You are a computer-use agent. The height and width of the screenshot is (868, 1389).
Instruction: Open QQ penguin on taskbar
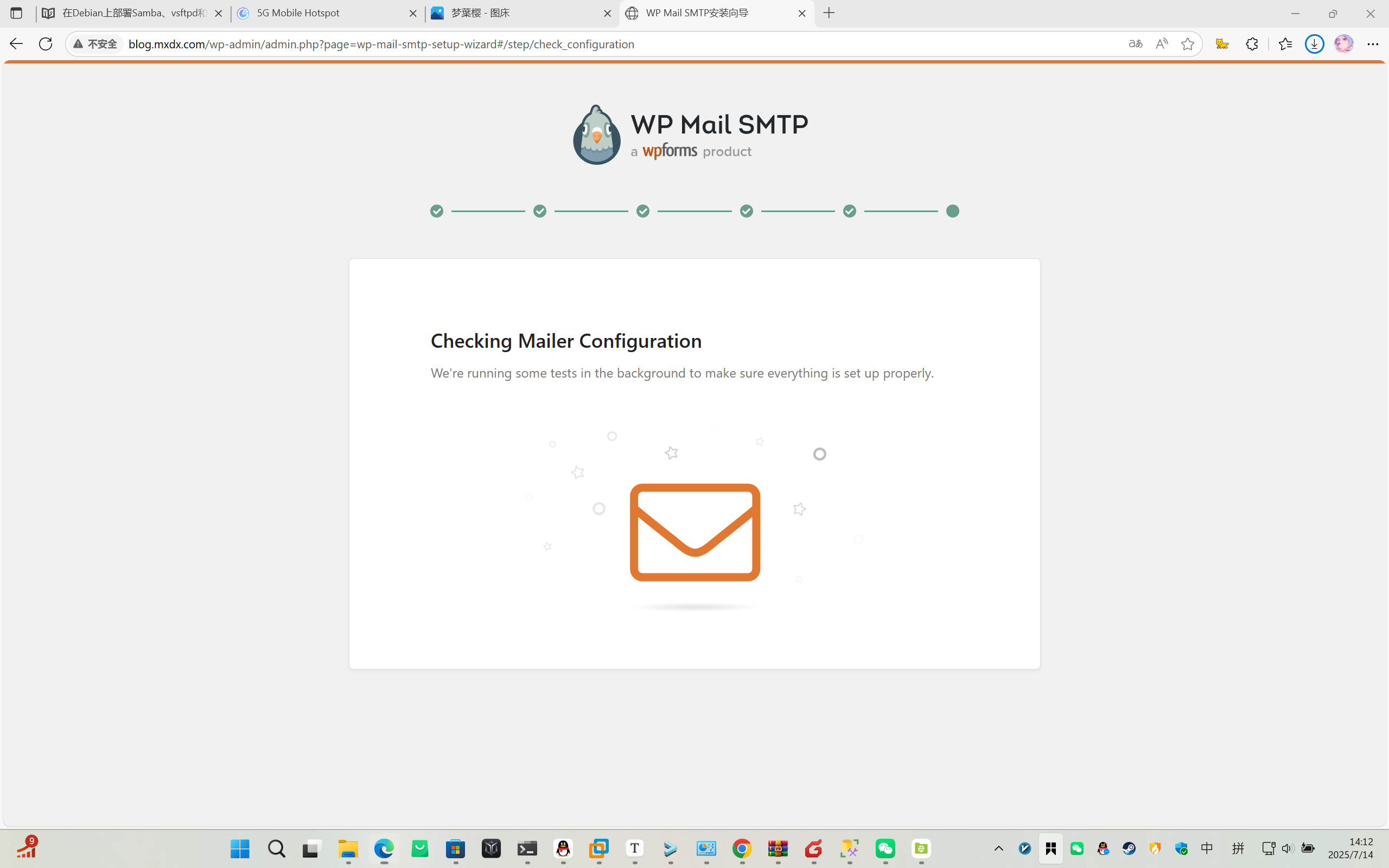coord(563,848)
